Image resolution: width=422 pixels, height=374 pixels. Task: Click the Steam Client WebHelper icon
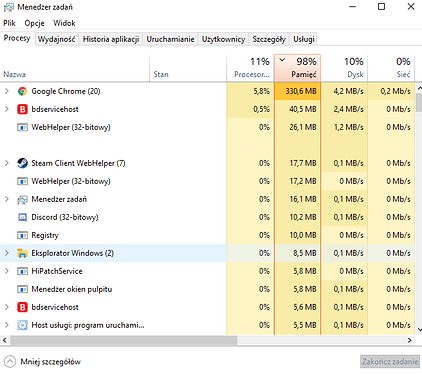(22, 163)
